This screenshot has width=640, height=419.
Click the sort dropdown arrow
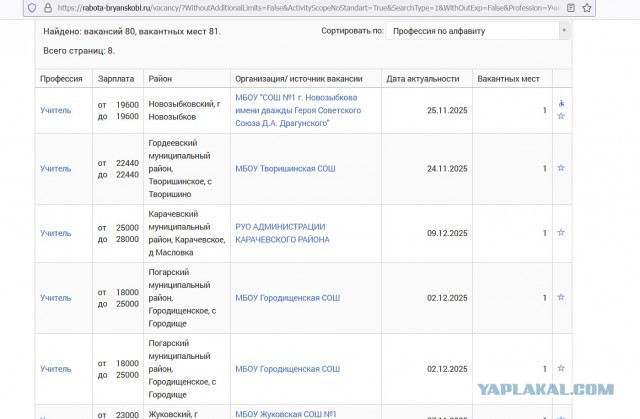pos(564,31)
